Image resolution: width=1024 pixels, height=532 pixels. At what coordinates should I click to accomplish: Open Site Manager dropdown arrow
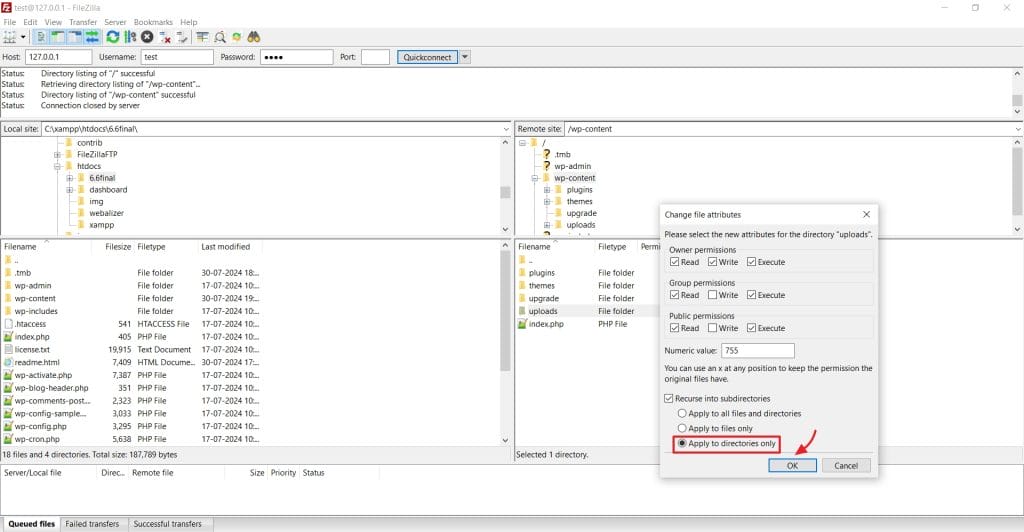click(x=23, y=37)
